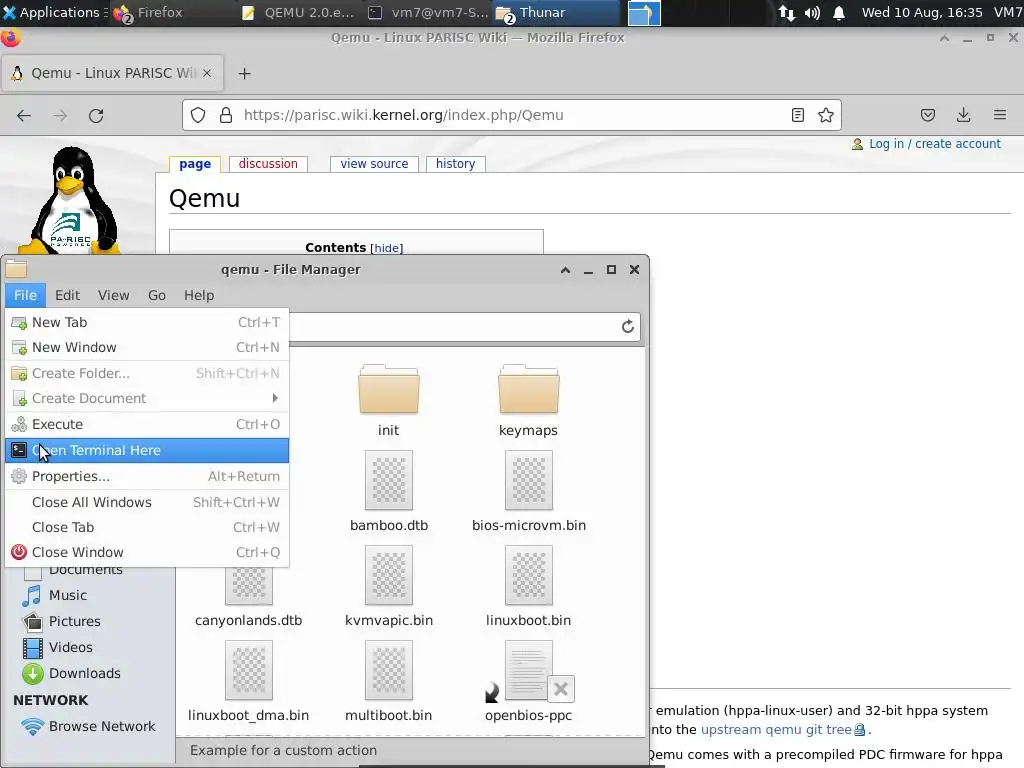Switch to the wiki discussion tab
Screen dimensions: 1024x768
pyautogui.click(x=268, y=164)
